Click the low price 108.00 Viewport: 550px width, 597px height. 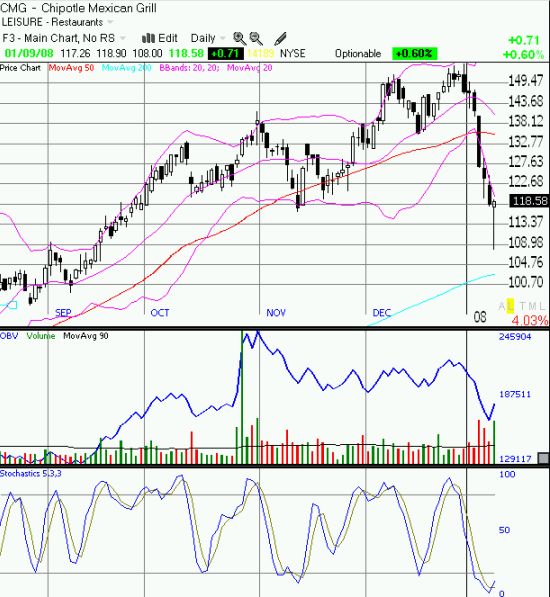click(x=147, y=53)
